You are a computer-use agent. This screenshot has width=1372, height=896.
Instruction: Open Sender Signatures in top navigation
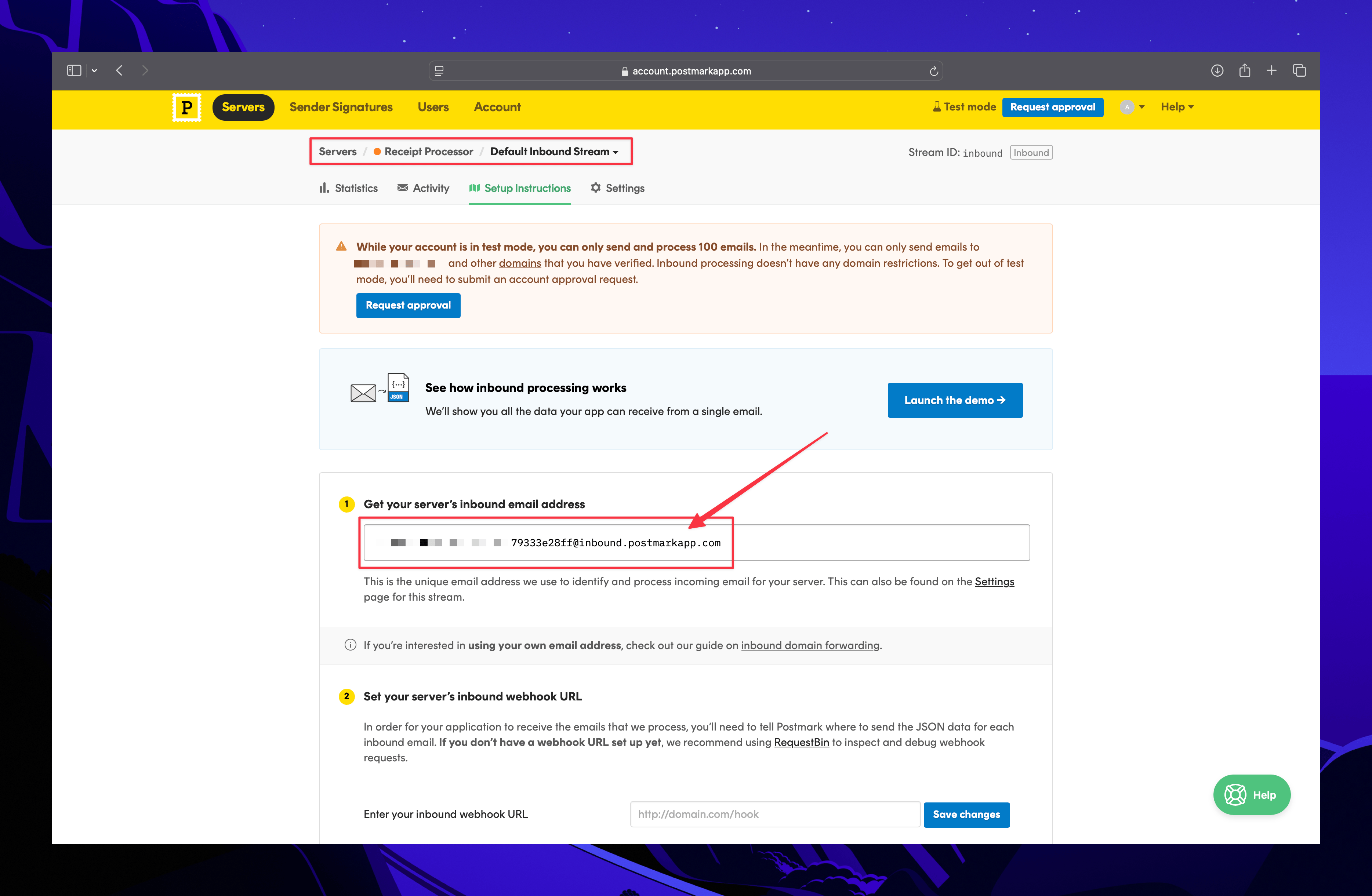(x=341, y=107)
